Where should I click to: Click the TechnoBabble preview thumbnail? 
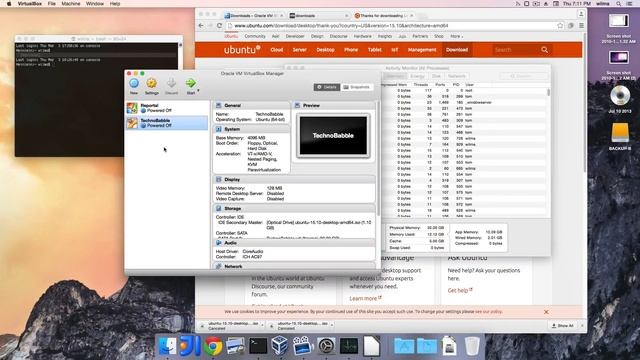point(333,136)
